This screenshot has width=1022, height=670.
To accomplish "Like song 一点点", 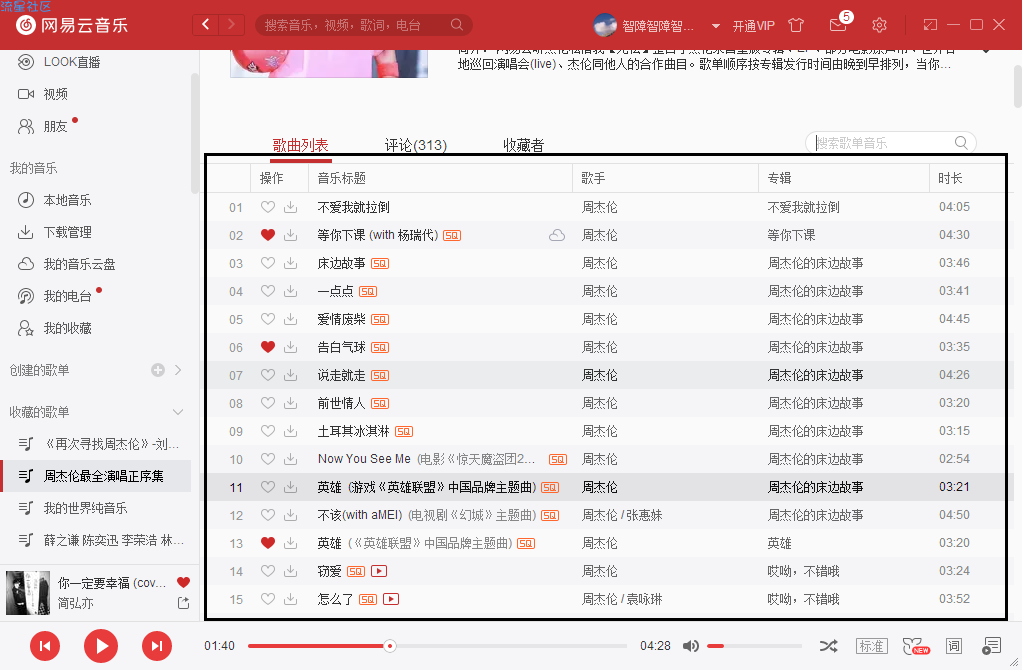I will (268, 291).
